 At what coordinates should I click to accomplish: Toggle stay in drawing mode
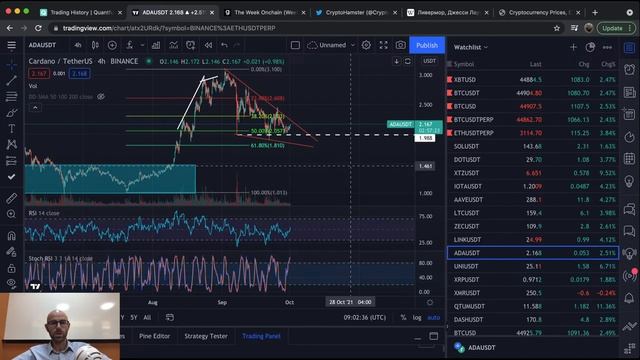coord(11,252)
